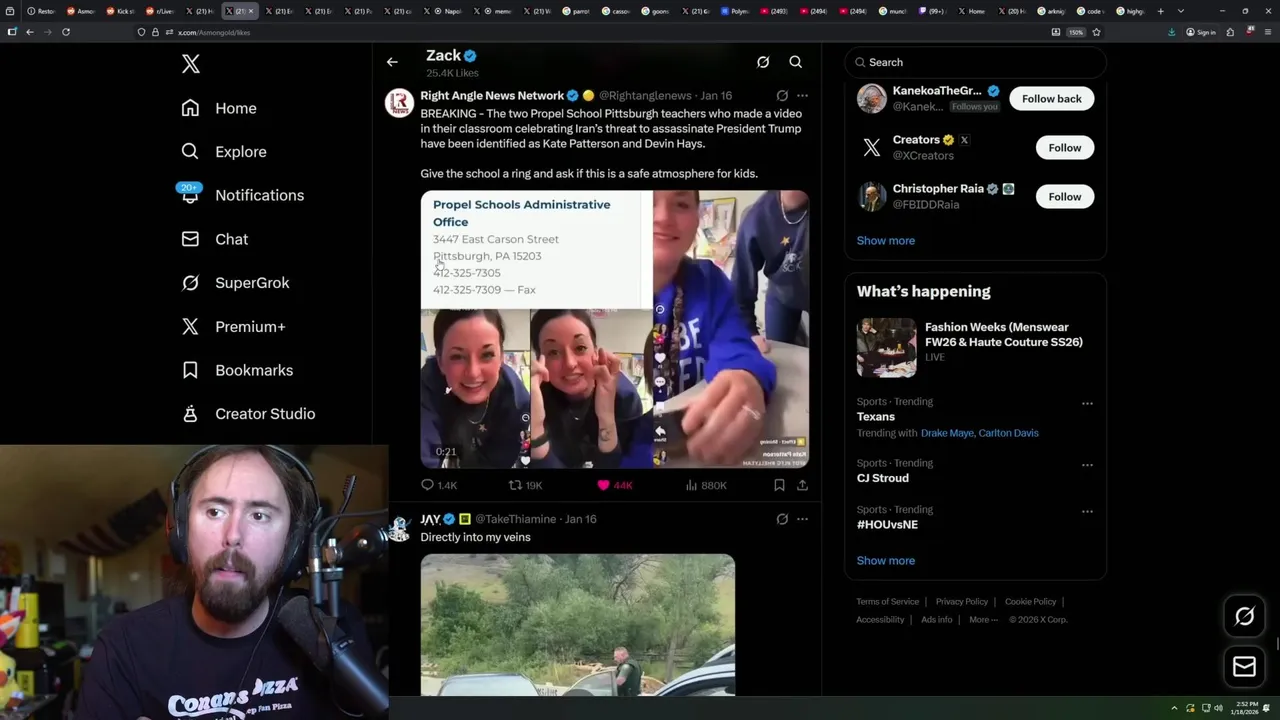Repost the Right Angle post with 19K reposts

click(x=525, y=485)
